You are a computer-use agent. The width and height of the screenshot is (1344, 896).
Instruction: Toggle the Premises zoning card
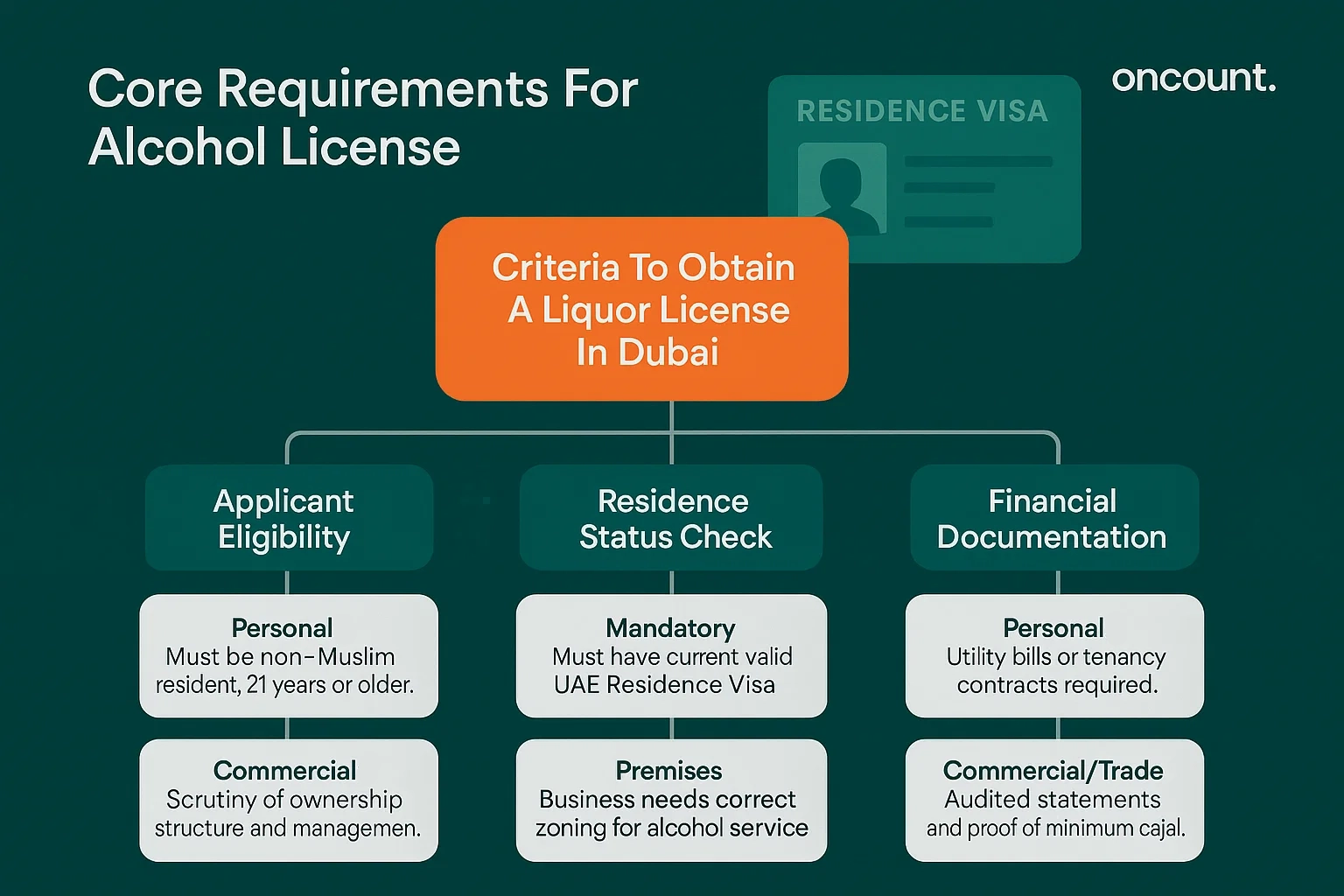pos(671,799)
